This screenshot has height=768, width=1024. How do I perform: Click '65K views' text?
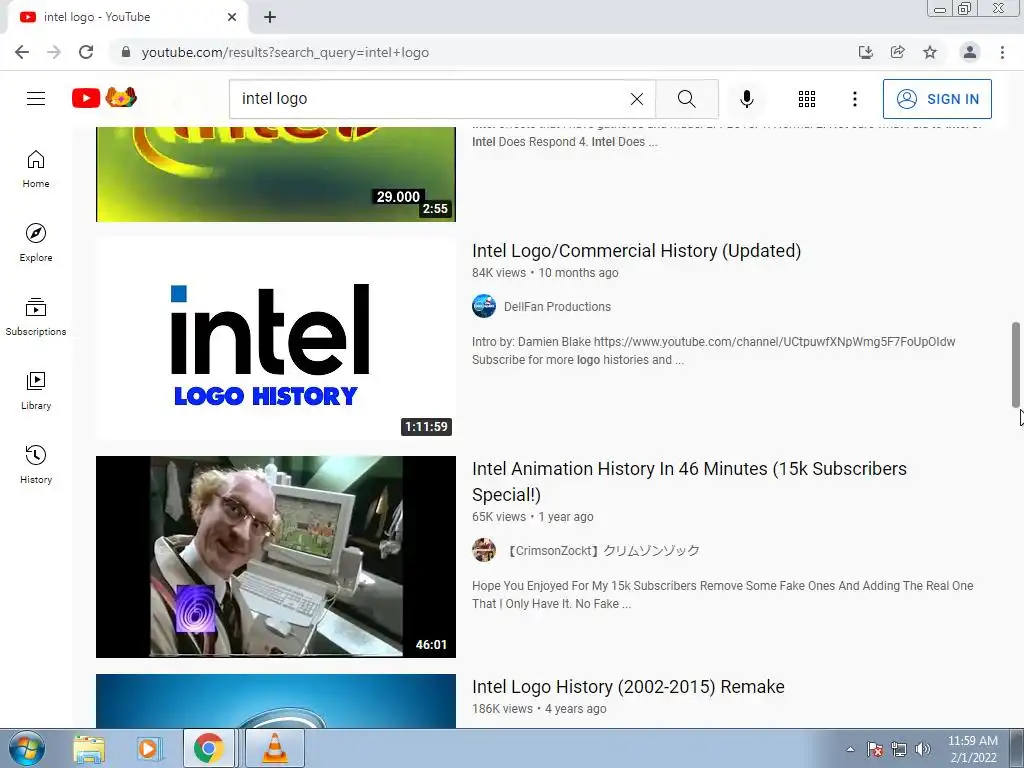click(x=499, y=517)
